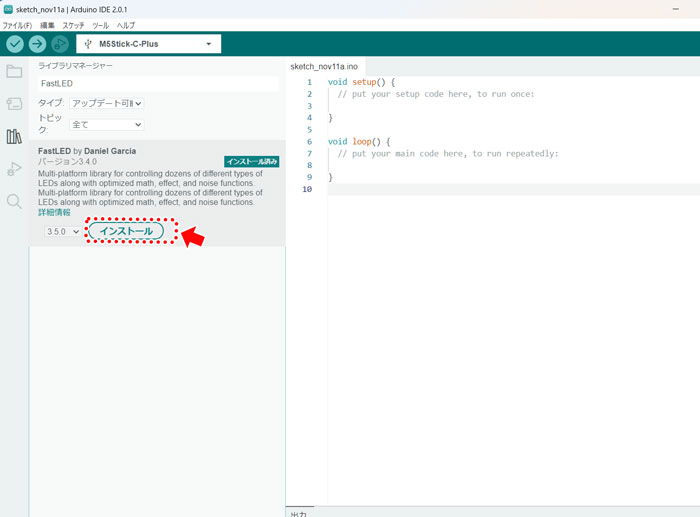Open the スケッチ menu
700x517 pixels.
(73, 25)
